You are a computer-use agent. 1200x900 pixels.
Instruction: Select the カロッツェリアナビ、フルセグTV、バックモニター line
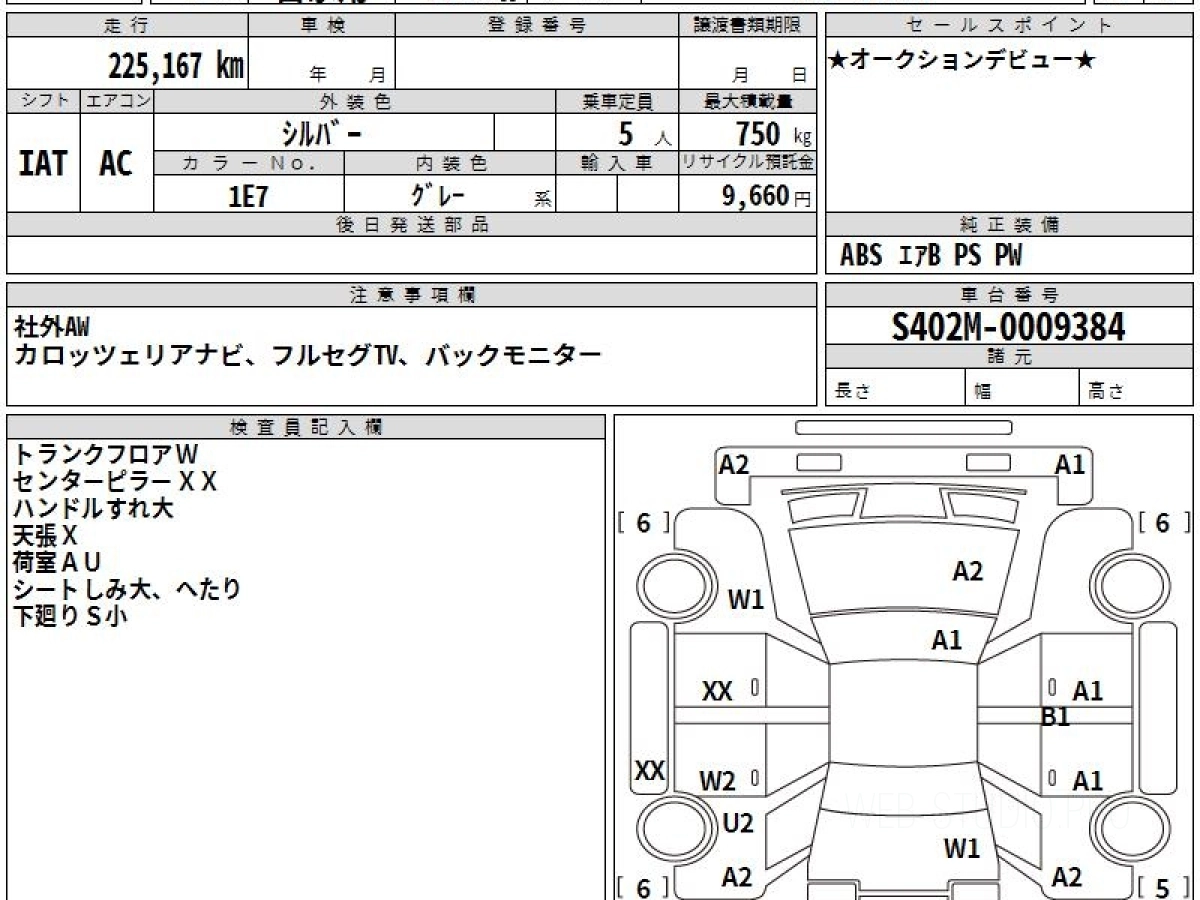click(307, 355)
